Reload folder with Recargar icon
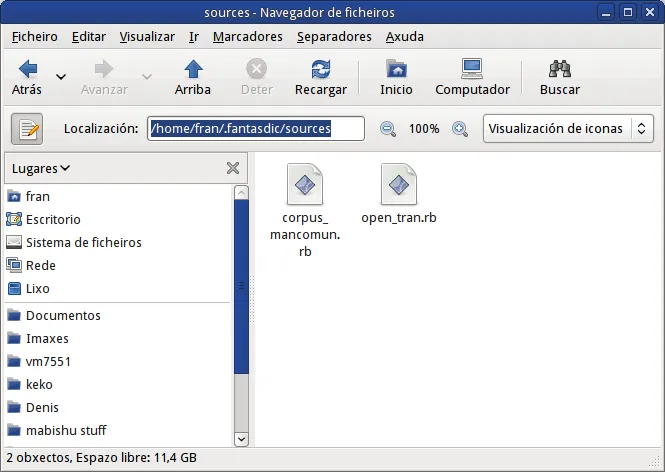The image size is (665, 472). tap(320, 70)
